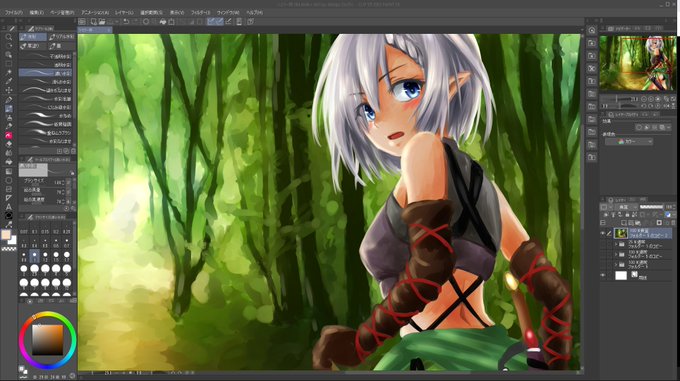Click inside the color saturation square
Viewport: 680px width, 381px height.
pos(48,339)
